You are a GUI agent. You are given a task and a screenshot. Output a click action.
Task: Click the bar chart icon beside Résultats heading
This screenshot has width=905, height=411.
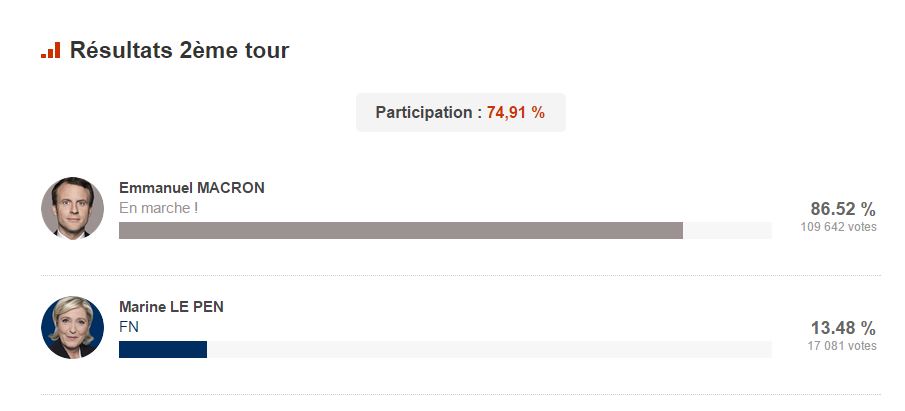(x=50, y=50)
